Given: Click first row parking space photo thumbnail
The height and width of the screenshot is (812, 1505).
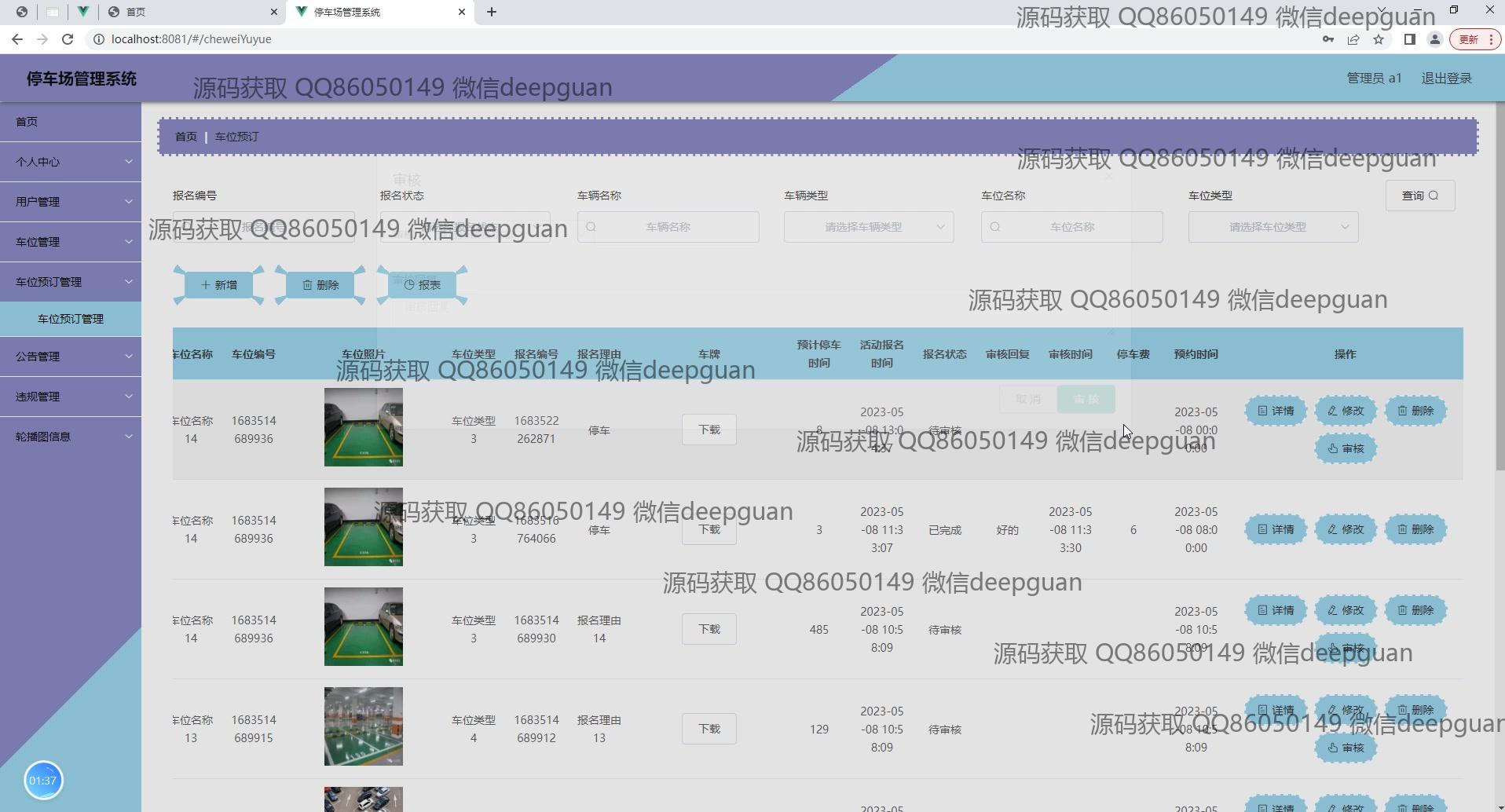Looking at the screenshot, I should [363, 427].
